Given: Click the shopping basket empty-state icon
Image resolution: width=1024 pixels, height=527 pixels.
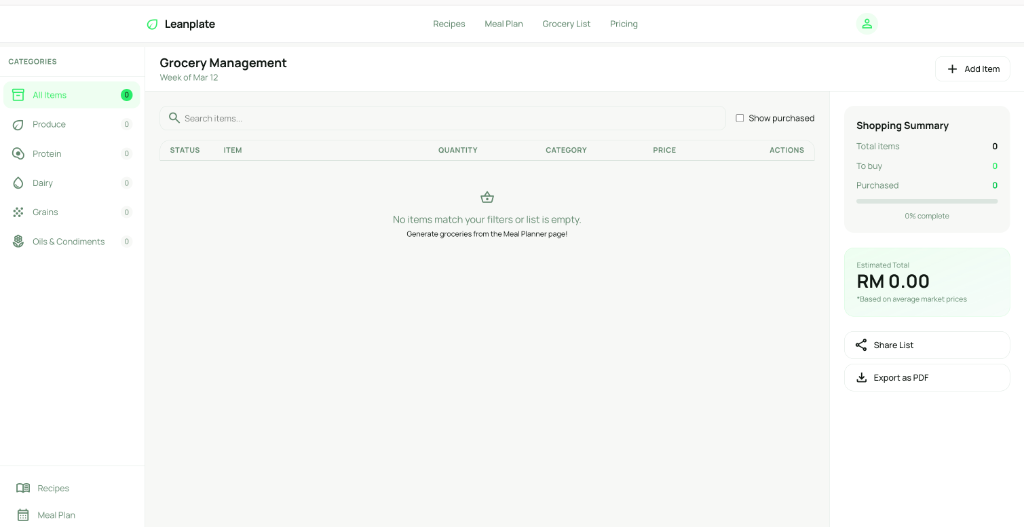Looking at the screenshot, I should click(487, 197).
